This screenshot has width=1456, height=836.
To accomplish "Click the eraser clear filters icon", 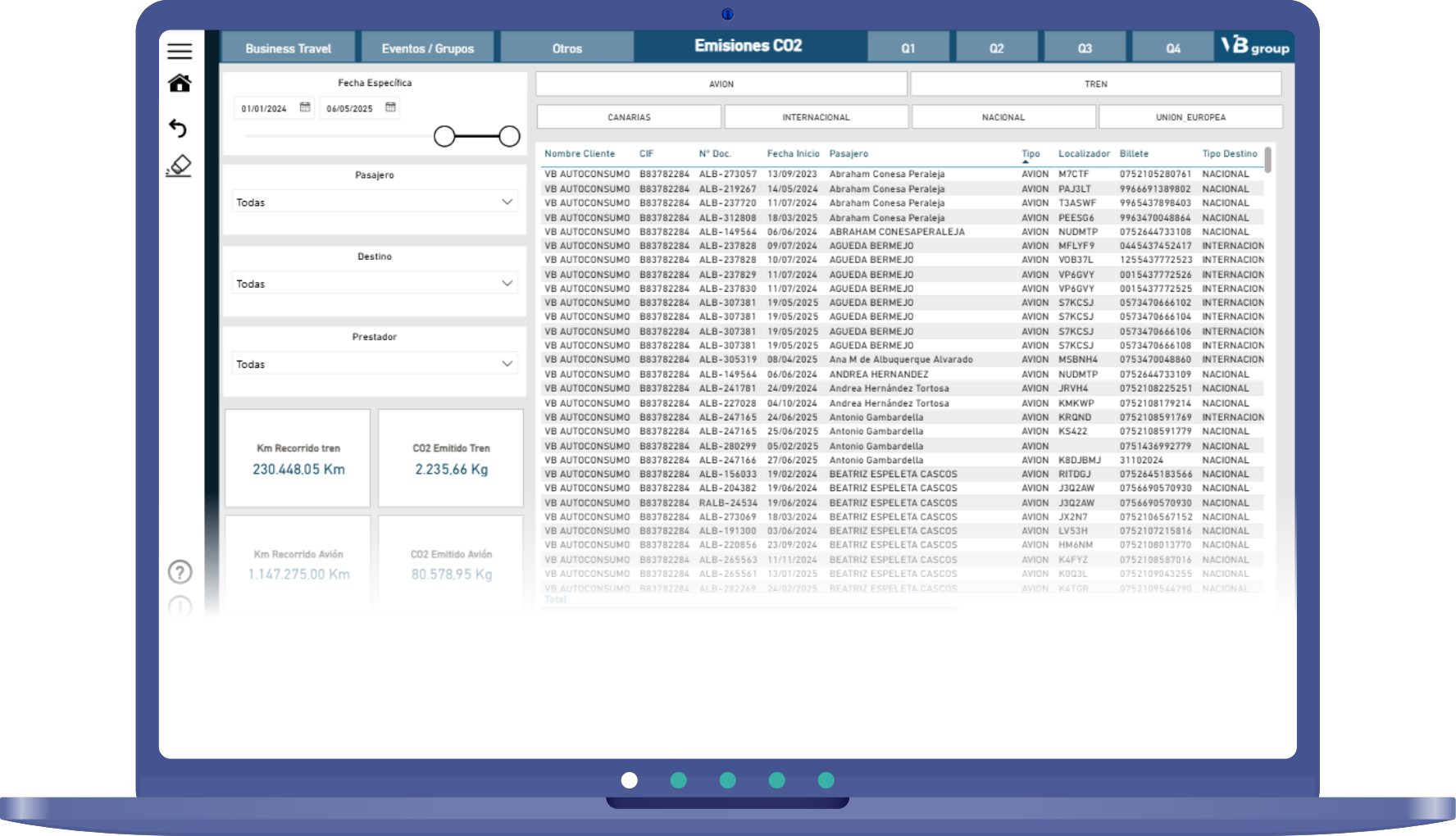I will (179, 166).
